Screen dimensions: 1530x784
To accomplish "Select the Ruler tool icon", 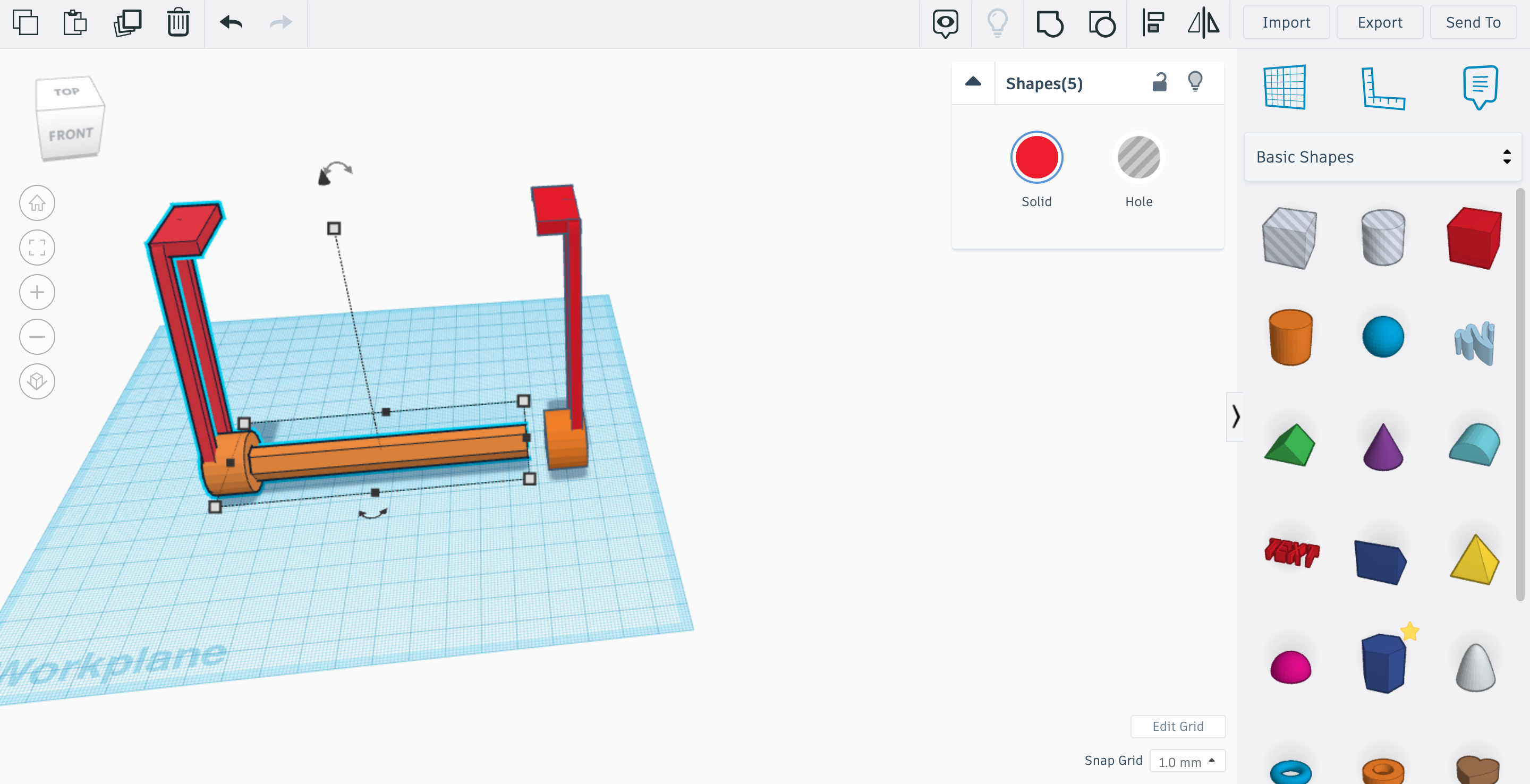I will (x=1382, y=88).
